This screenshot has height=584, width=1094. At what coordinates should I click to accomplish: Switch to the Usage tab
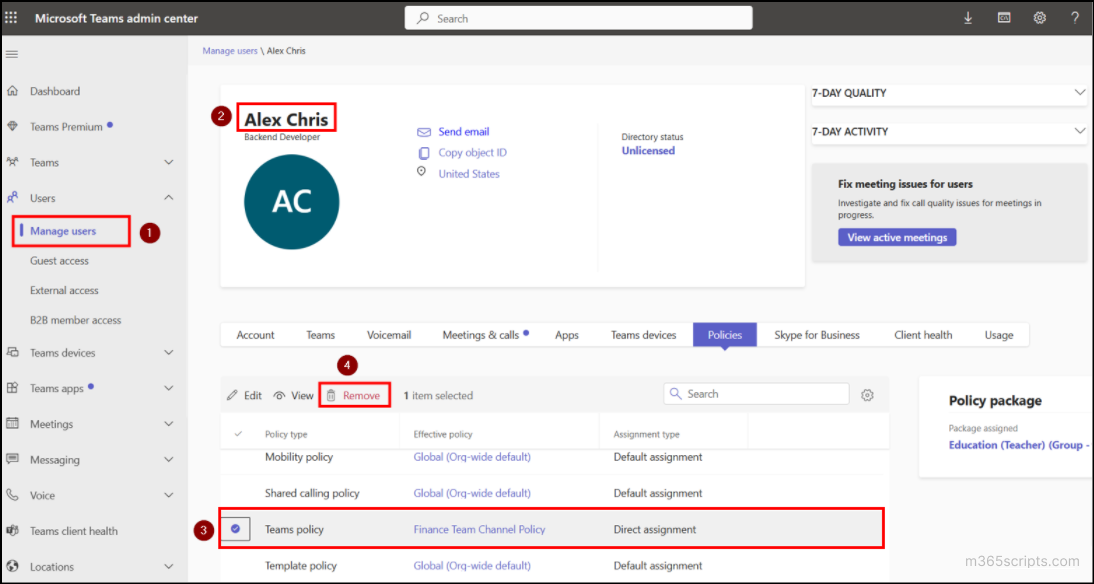[998, 335]
